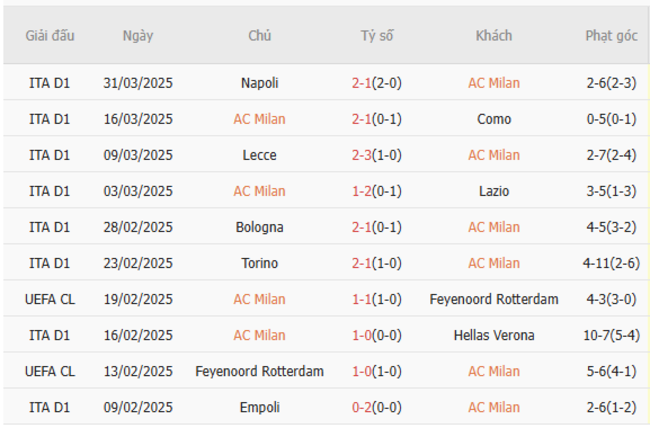Select the 'Tỷ số' score column header
The width and height of the screenshot is (650, 428).
377,35
